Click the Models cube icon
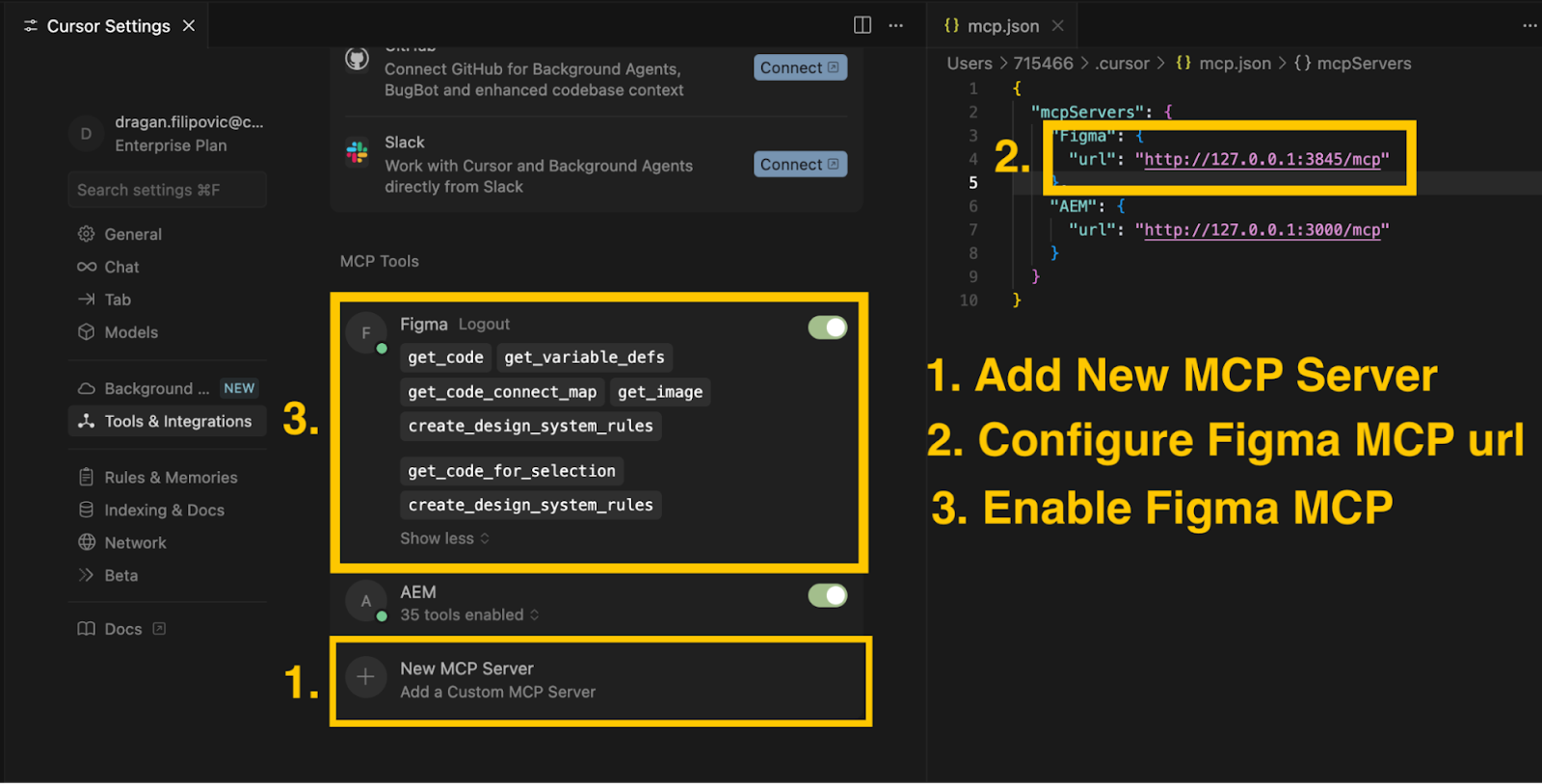Screen dimensions: 1542x784 pos(87,332)
